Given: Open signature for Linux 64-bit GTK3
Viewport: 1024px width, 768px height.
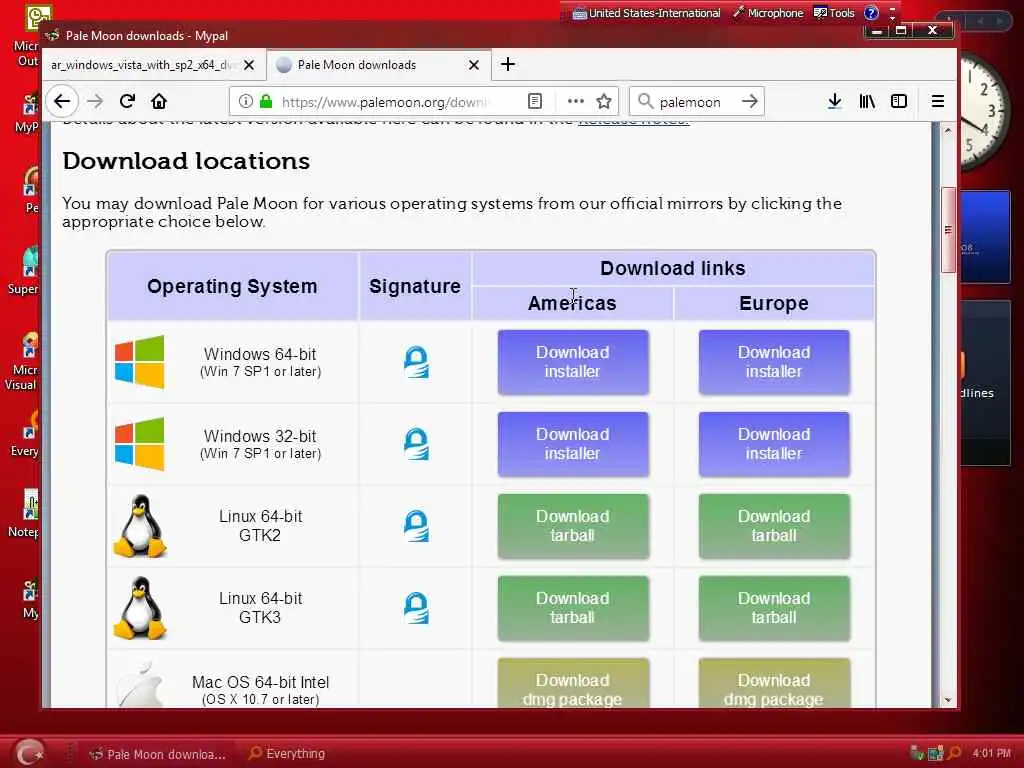Looking at the screenshot, I should point(416,608).
